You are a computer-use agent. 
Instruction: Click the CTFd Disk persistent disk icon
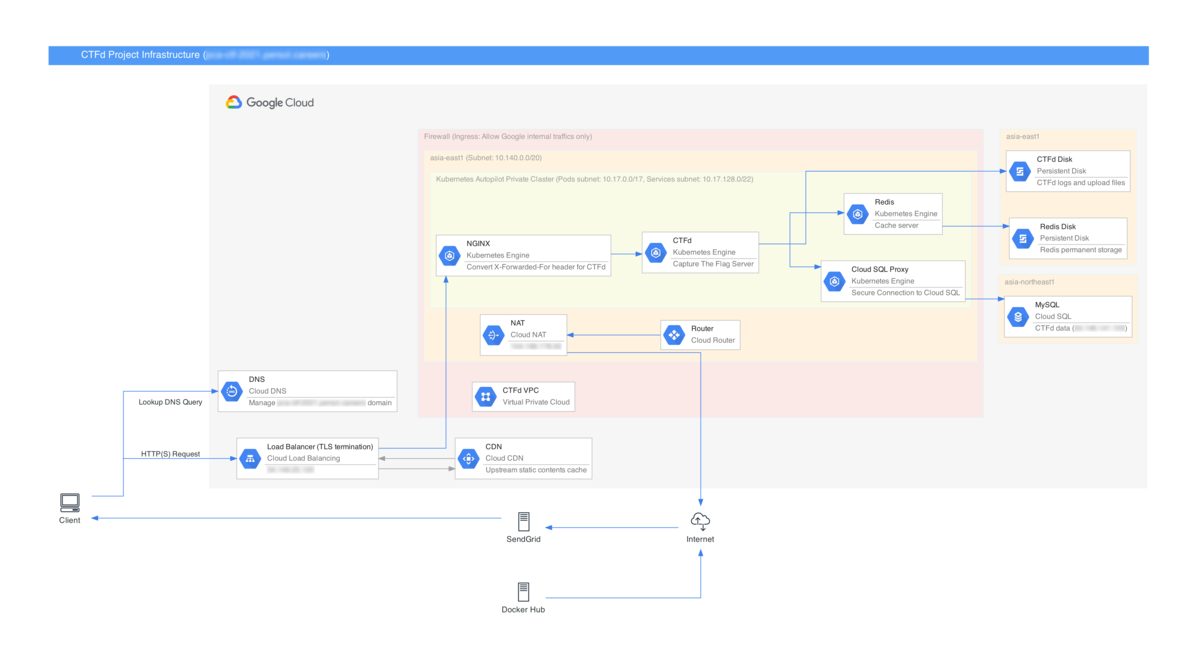[x=1020, y=171]
